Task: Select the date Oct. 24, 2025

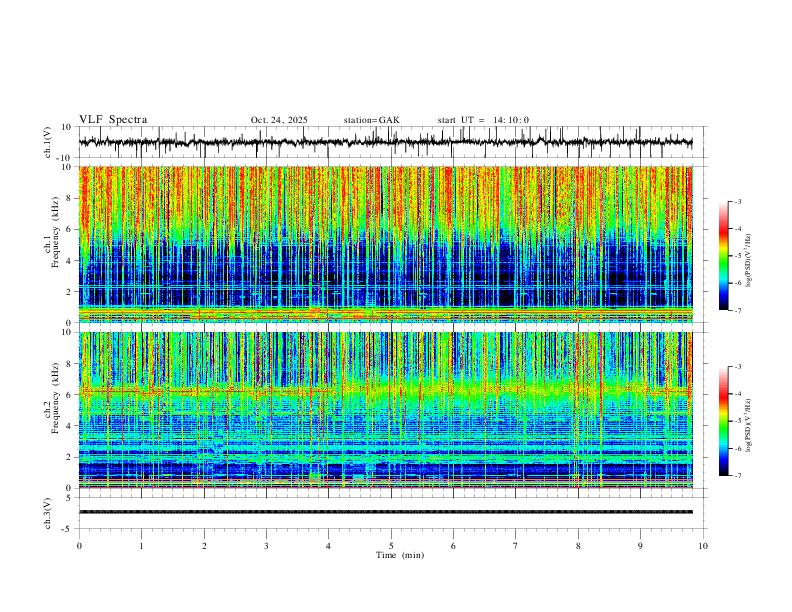Action: (x=279, y=120)
